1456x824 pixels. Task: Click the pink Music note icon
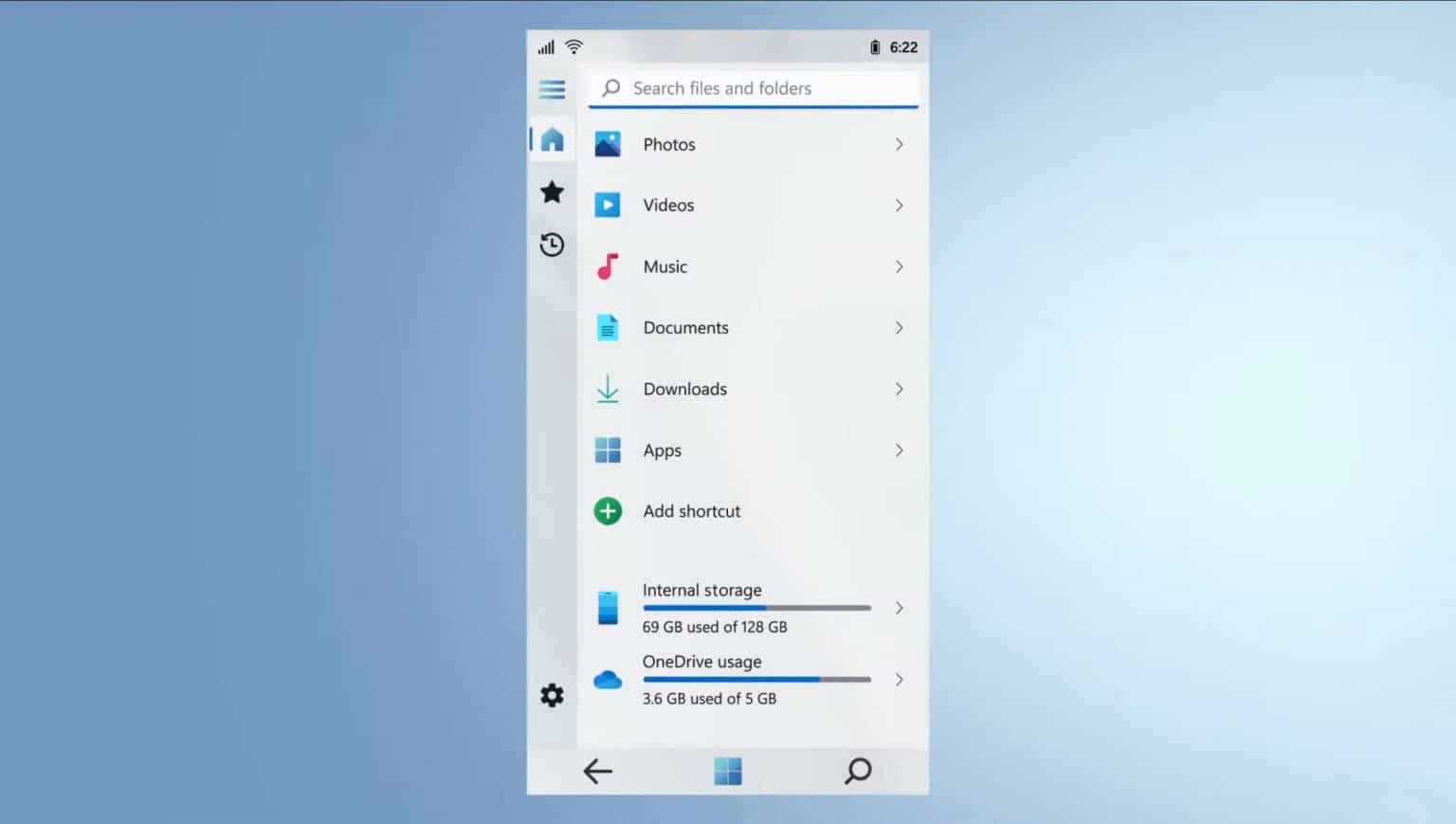(607, 266)
